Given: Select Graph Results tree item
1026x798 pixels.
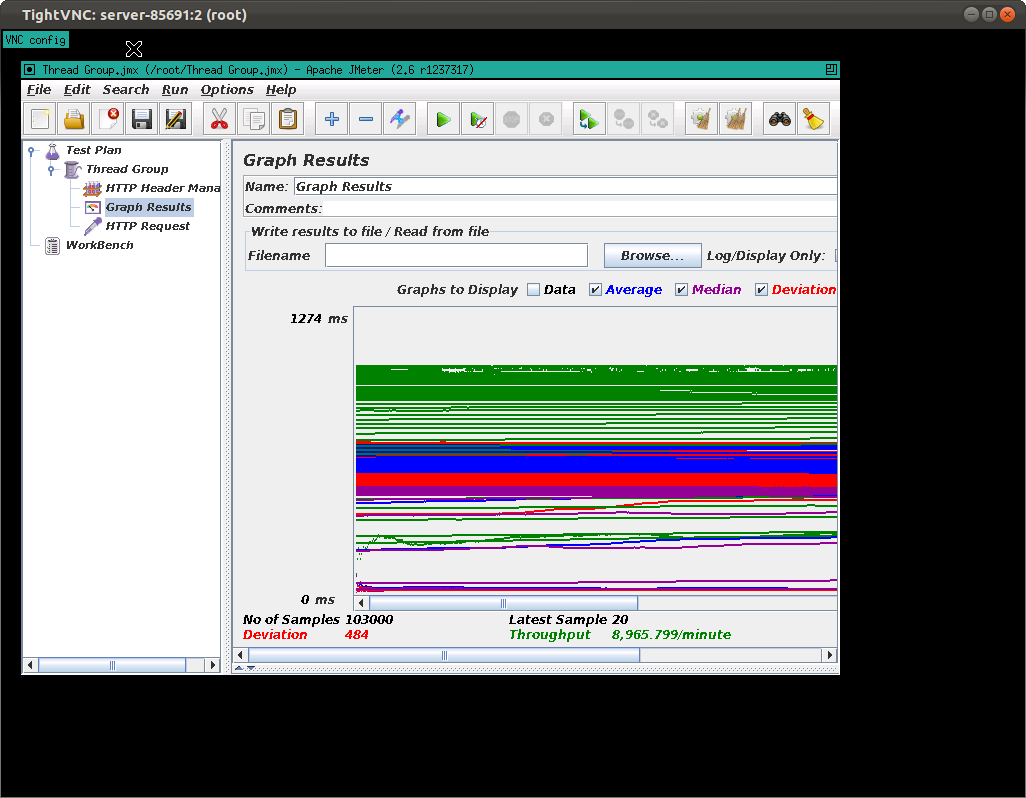Looking at the screenshot, I should coord(149,207).
